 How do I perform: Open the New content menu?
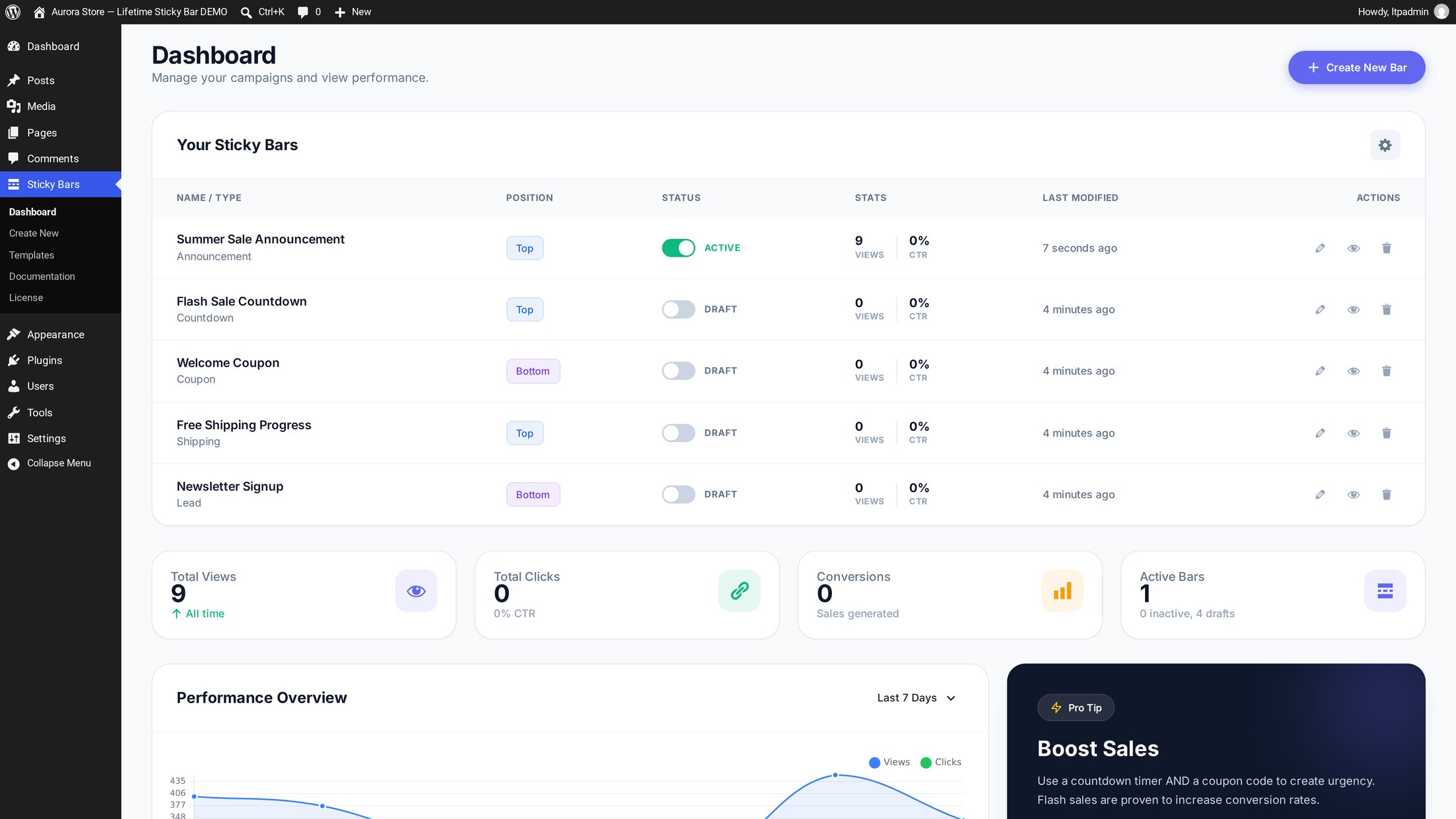click(353, 12)
